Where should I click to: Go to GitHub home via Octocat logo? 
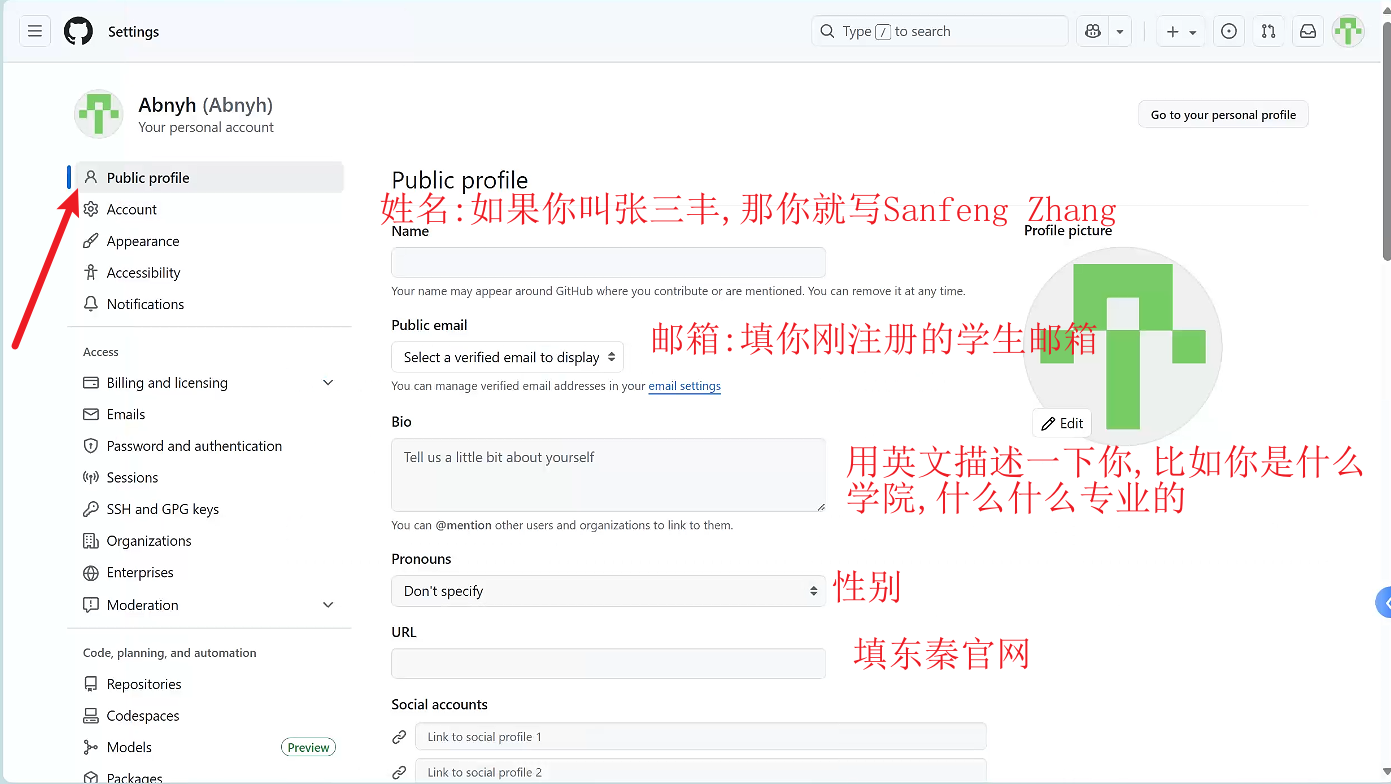pyautogui.click(x=78, y=32)
